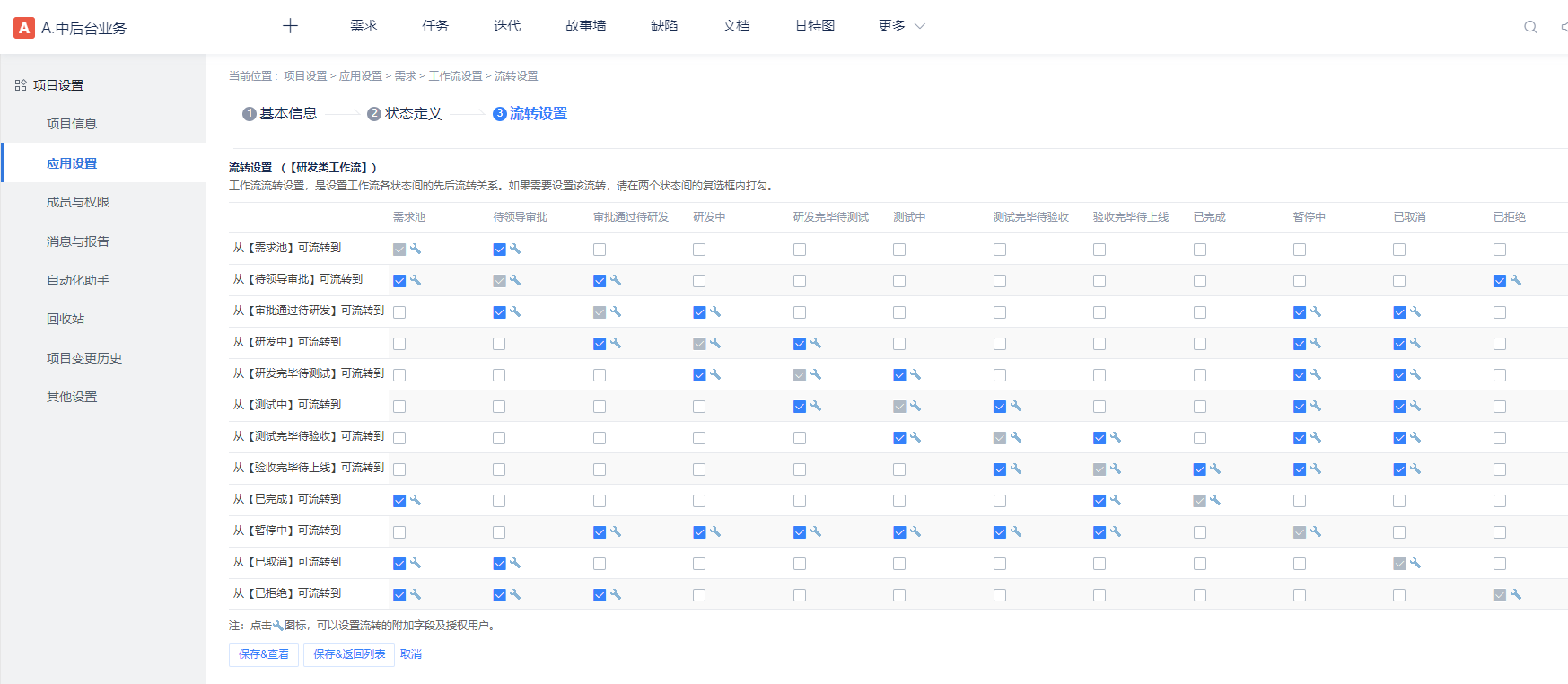Image resolution: width=1568 pixels, height=684 pixels.
Task: Click the 项目设置 sidebar header
Action: 49,85
